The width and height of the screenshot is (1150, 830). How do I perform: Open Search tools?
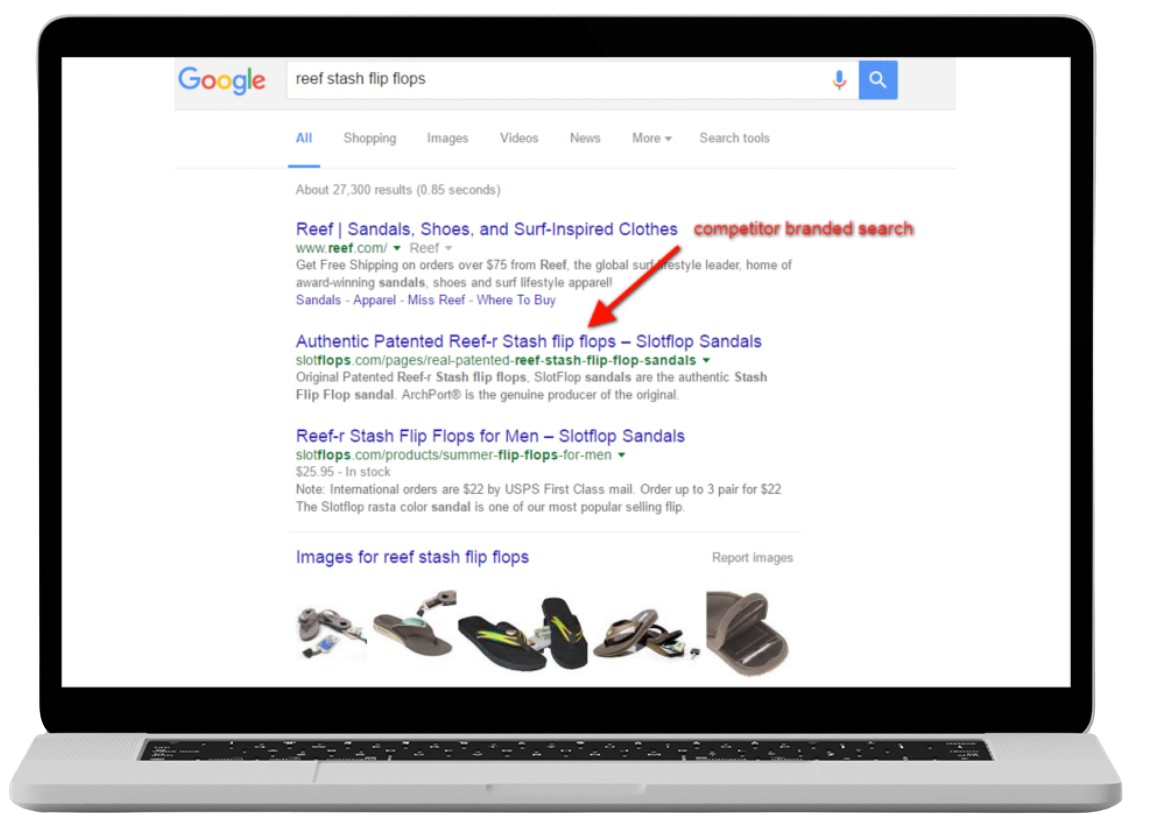[x=734, y=138]
